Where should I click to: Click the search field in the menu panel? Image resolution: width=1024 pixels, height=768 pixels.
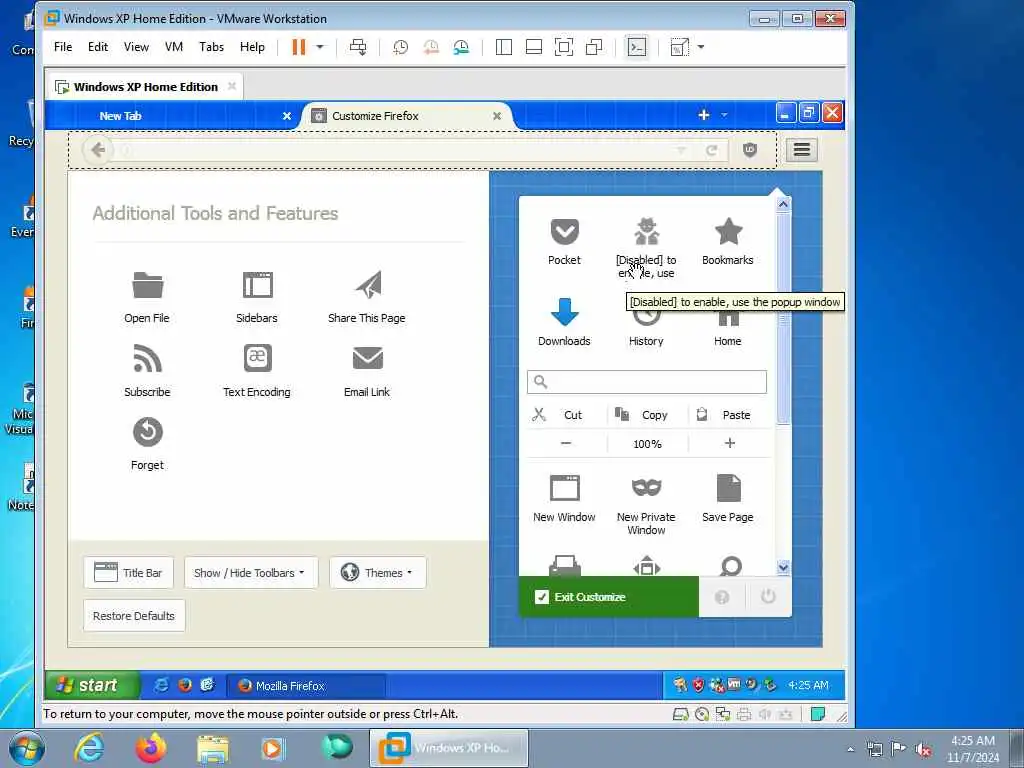[x=647, y=382]
